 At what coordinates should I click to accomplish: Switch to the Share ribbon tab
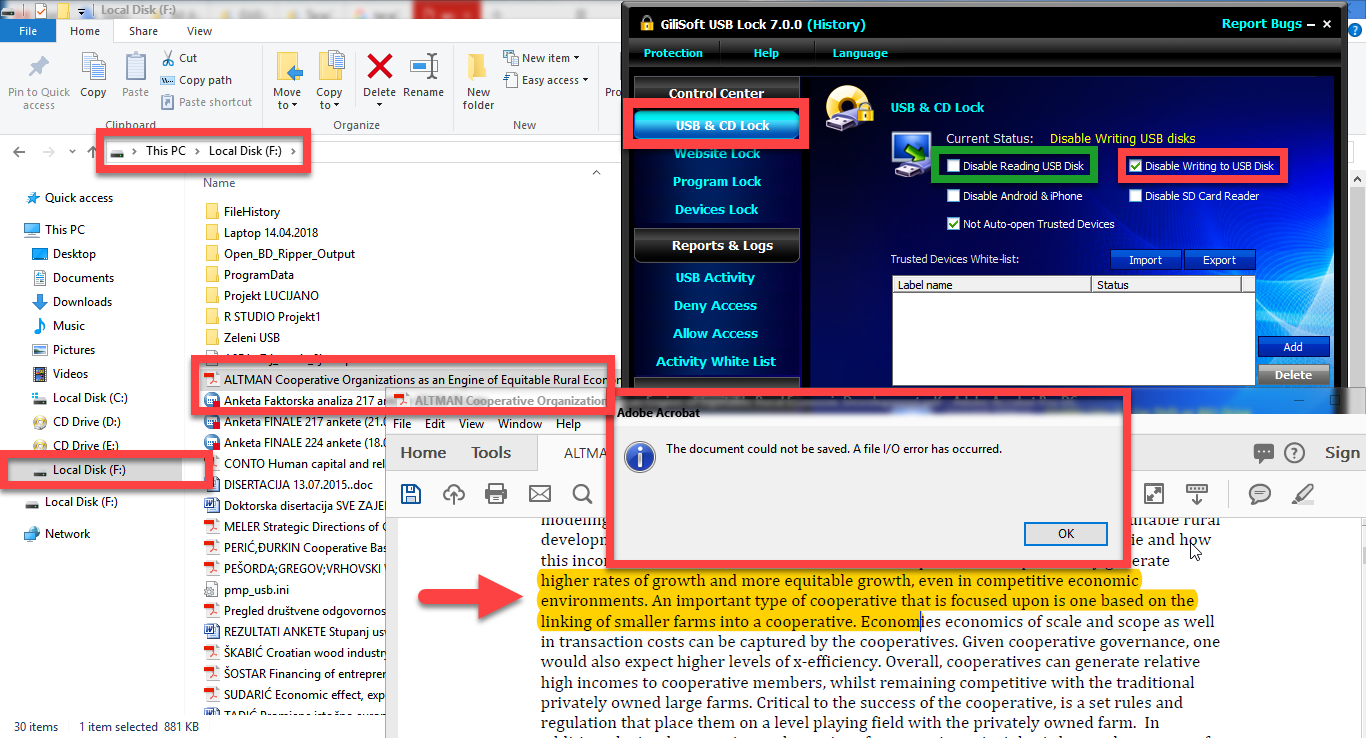[143, 31]
